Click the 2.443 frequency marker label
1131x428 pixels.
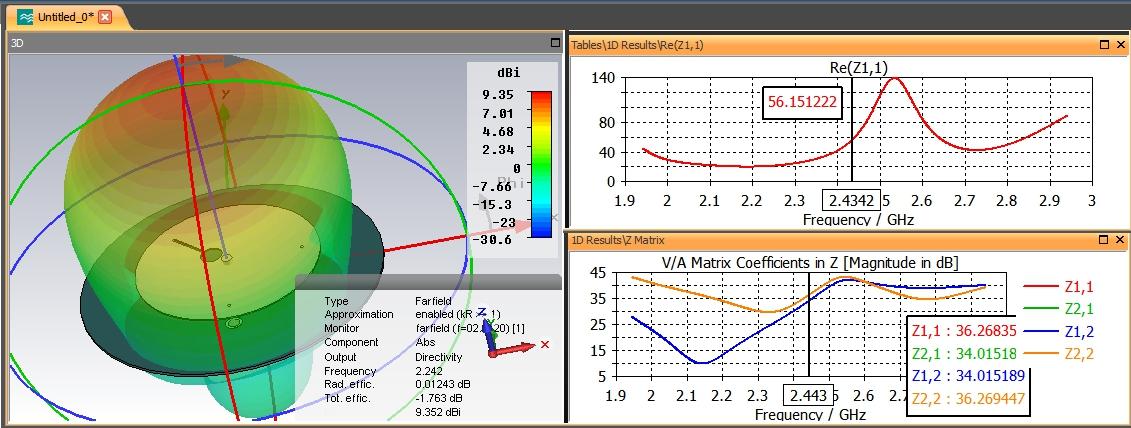808,396
